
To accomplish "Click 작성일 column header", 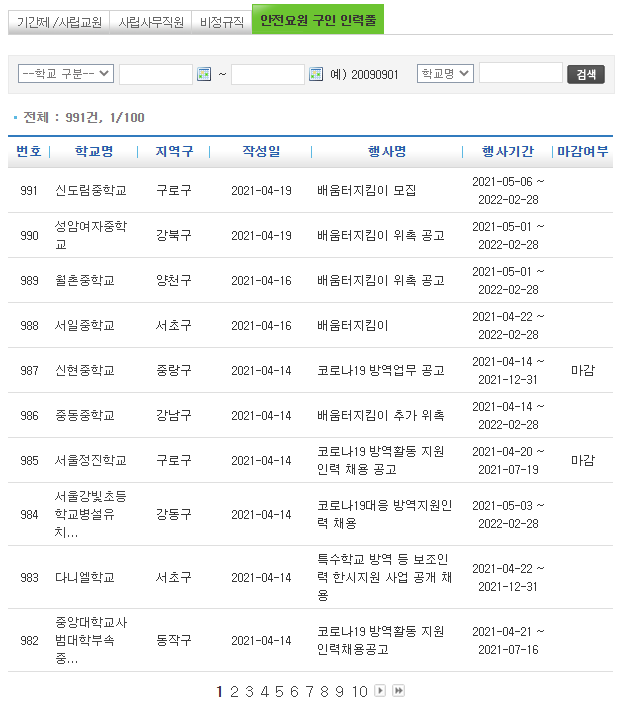I will tap(261, 152).
